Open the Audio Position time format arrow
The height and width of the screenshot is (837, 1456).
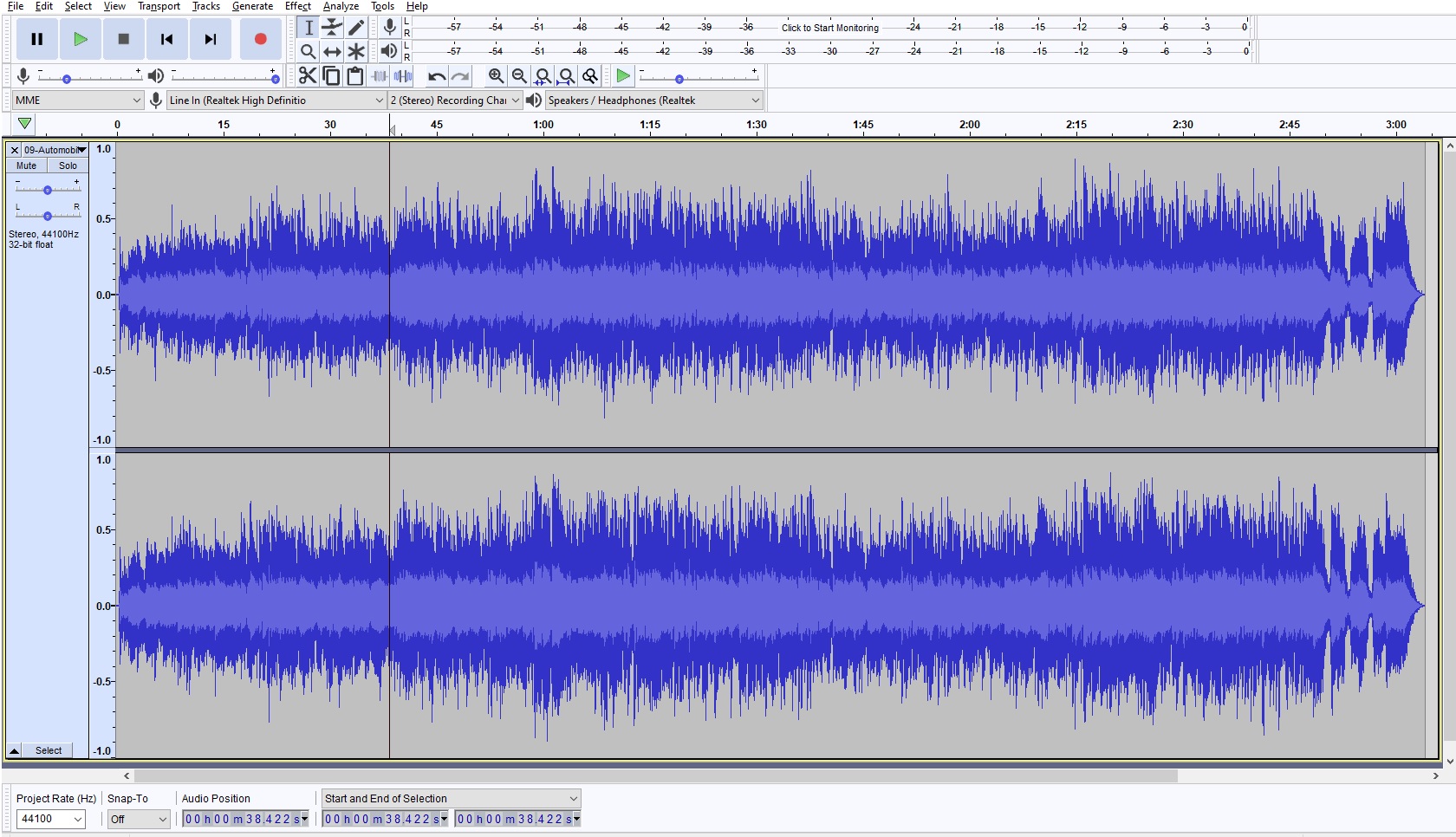point(304,819)
